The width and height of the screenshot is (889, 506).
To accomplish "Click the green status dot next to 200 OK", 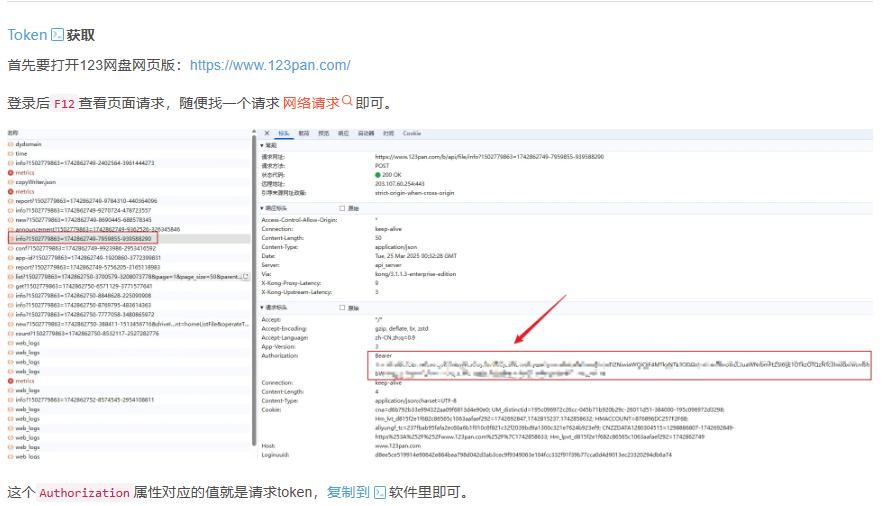I will [x=378, y=175].
